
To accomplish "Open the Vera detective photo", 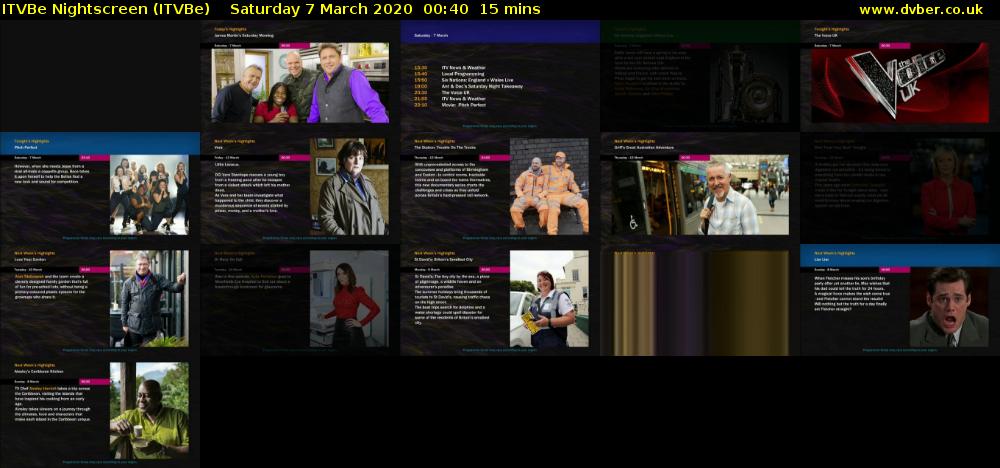I will point(349,187).
